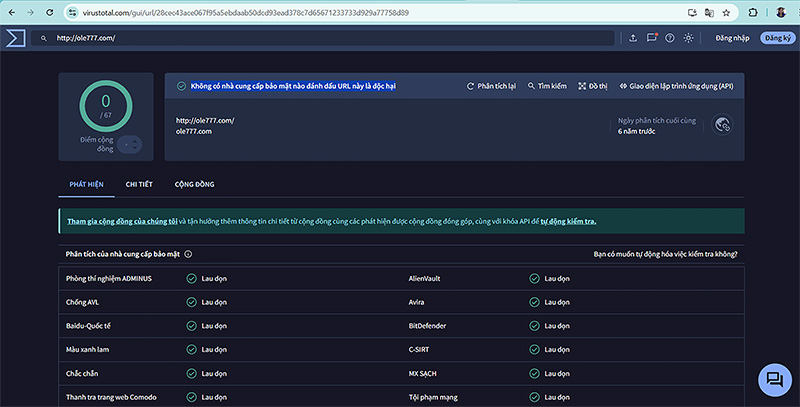Viewport: 800px width, 407px height.
Task: Open the chat bubble floating button
Action: [774, 380]
